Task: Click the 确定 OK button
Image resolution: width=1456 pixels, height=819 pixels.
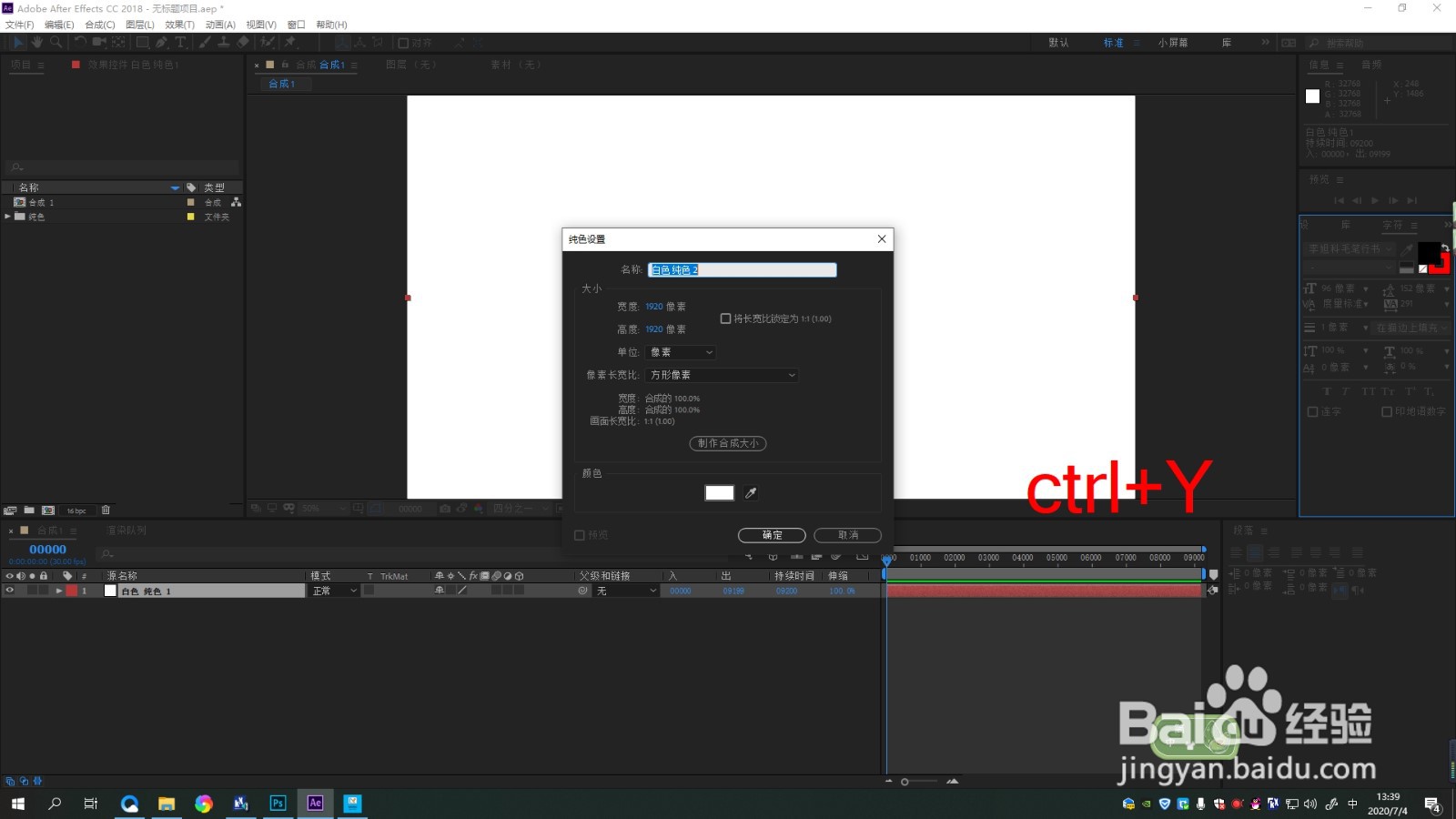Action: pyautogui.click(x=772, y=535)
